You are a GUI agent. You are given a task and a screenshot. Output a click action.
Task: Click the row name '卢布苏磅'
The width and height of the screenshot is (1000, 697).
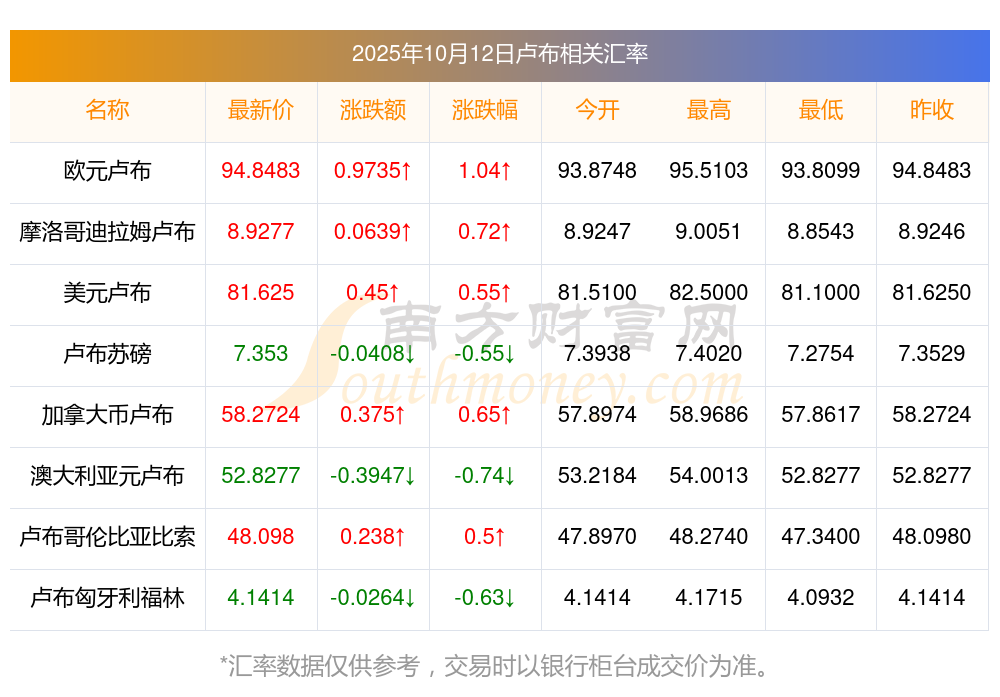[107, 353]
